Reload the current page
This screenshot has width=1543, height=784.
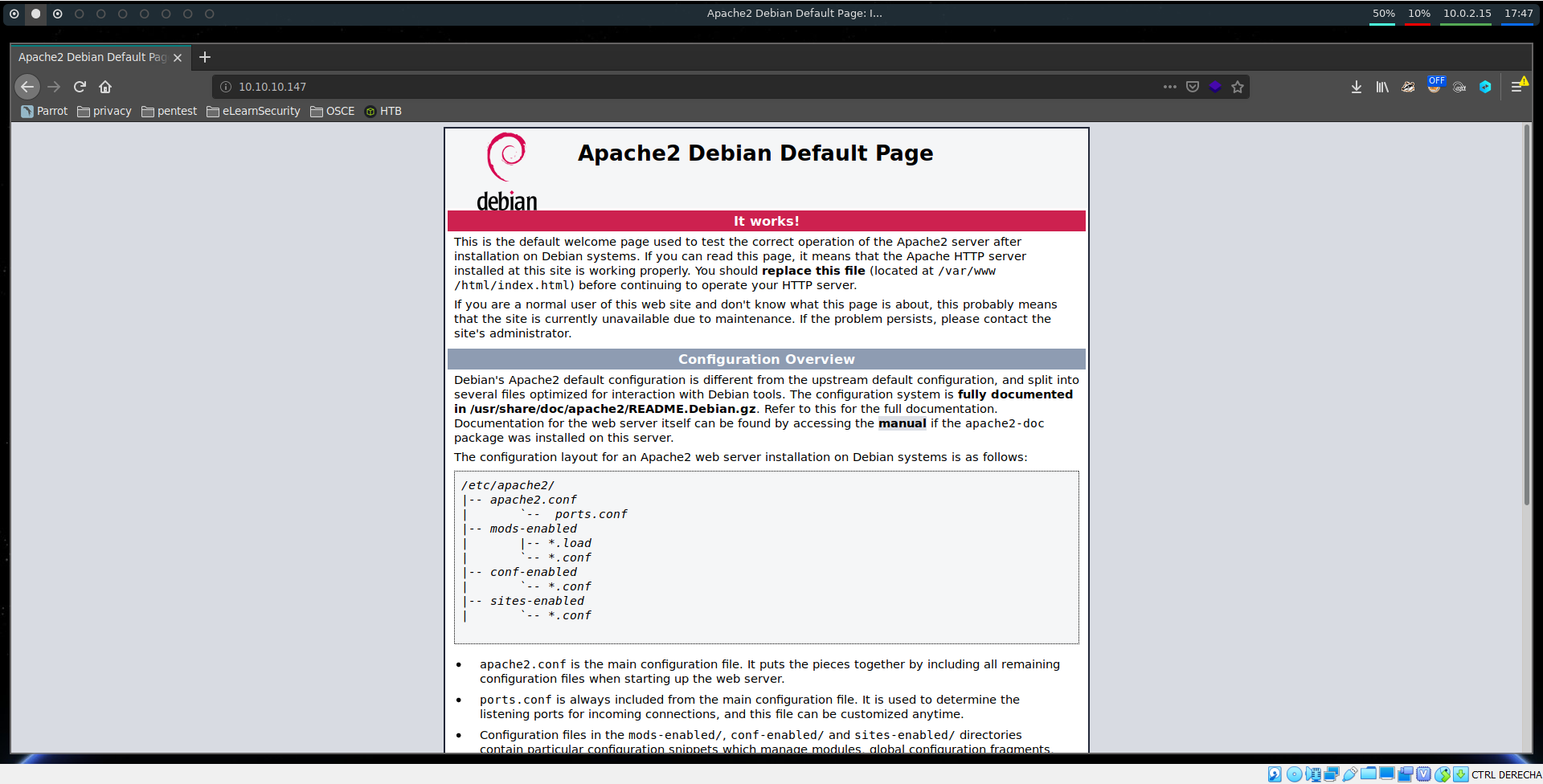80,87
